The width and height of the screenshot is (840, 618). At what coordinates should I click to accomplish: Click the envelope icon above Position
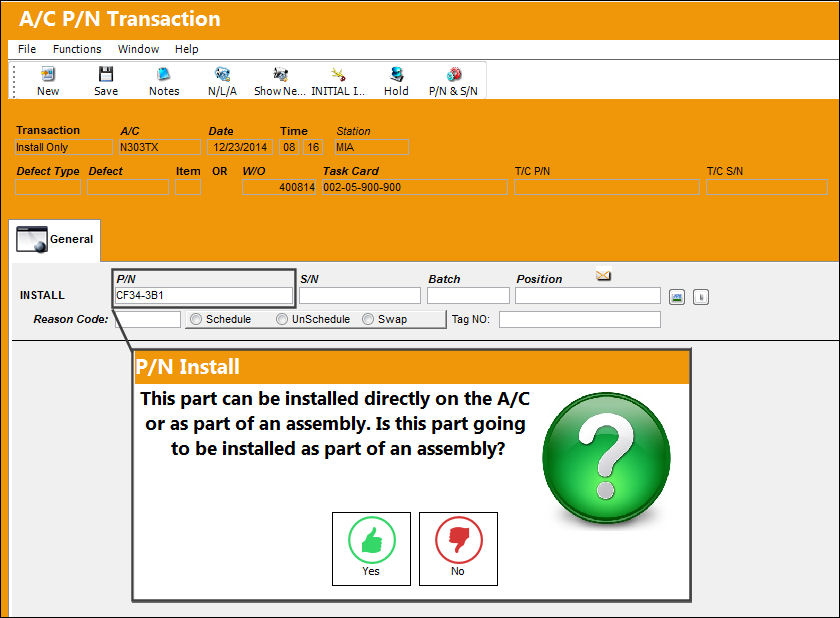click(x=603, y=275)
